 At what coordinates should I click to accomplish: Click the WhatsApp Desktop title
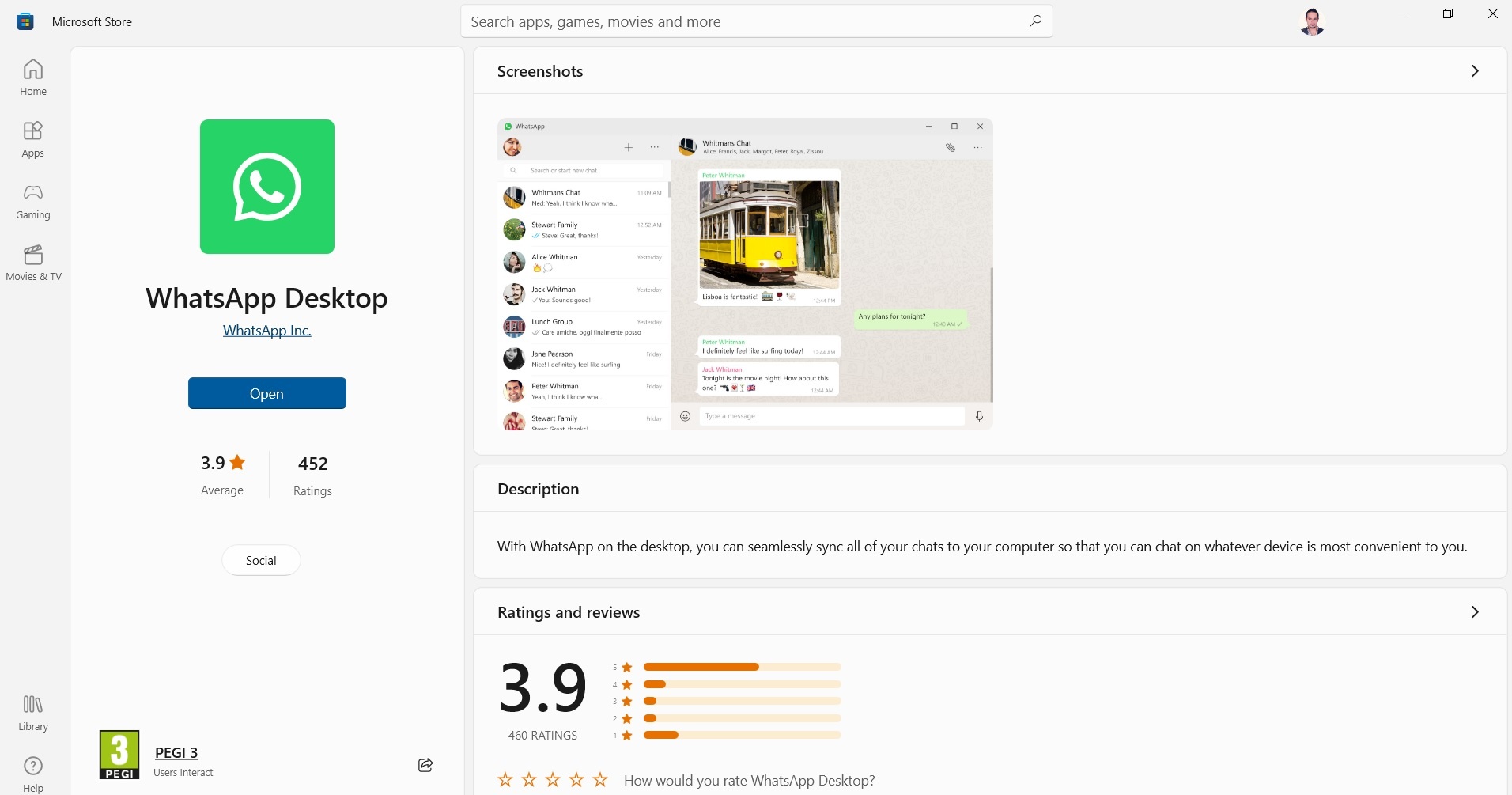click(267, 298)
